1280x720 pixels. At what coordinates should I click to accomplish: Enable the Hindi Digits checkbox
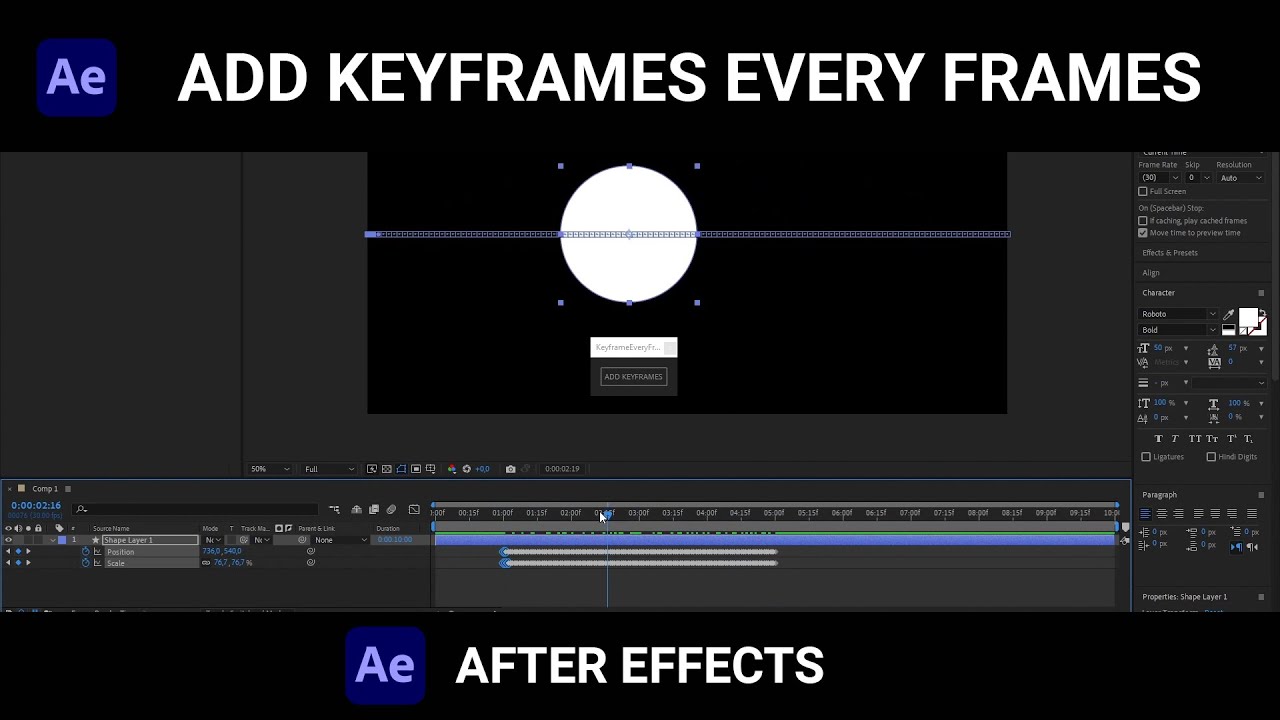(x=1211, y=457)
